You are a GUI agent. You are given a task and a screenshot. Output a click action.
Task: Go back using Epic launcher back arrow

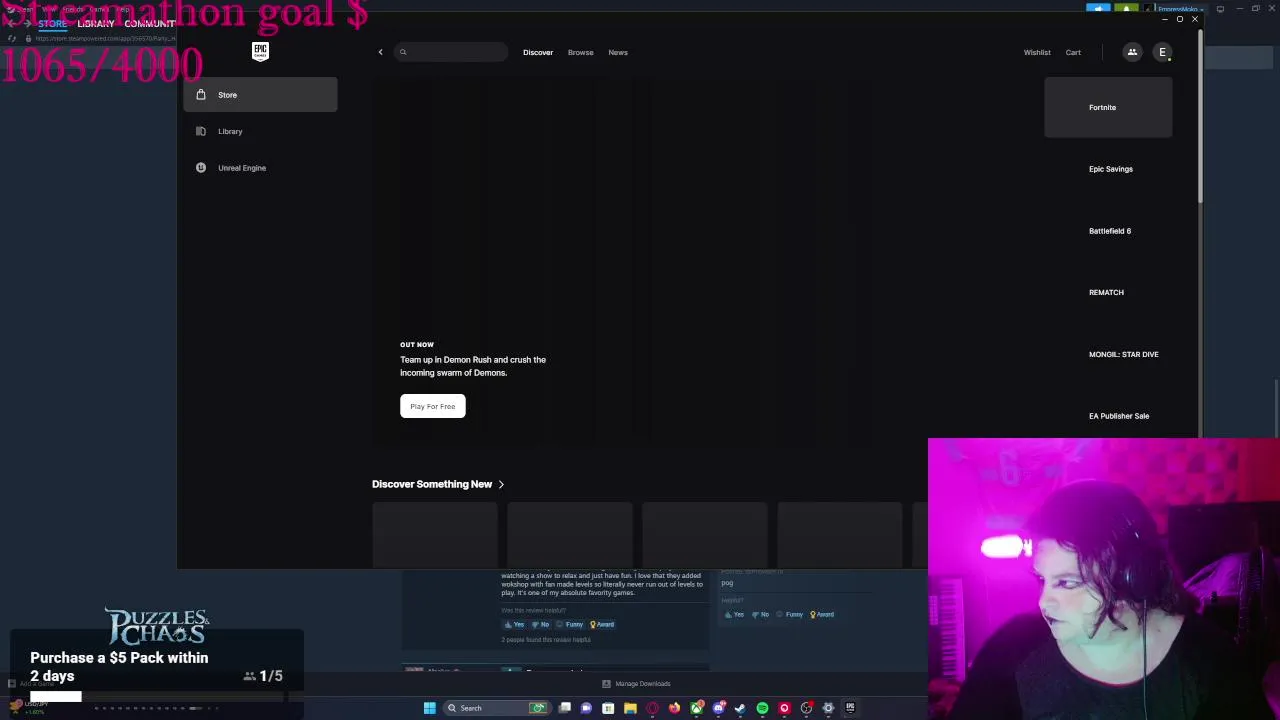380,52
